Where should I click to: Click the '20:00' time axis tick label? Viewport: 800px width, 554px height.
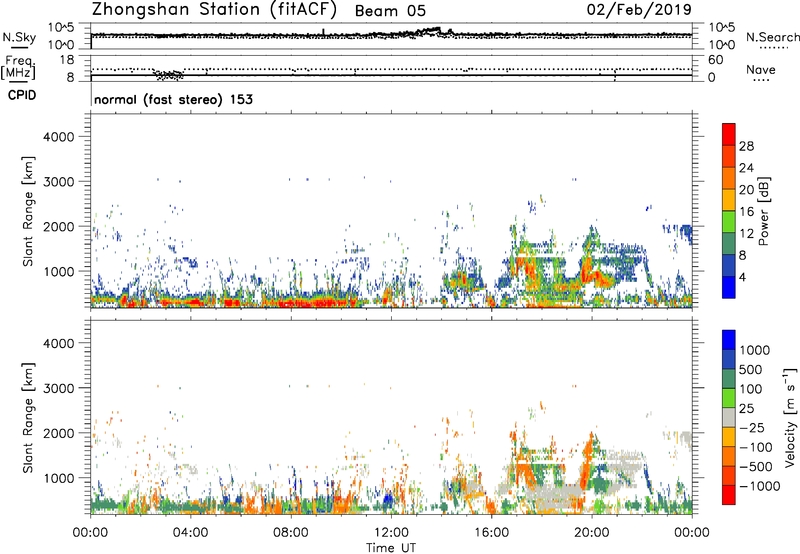click(x=591, y=533)
